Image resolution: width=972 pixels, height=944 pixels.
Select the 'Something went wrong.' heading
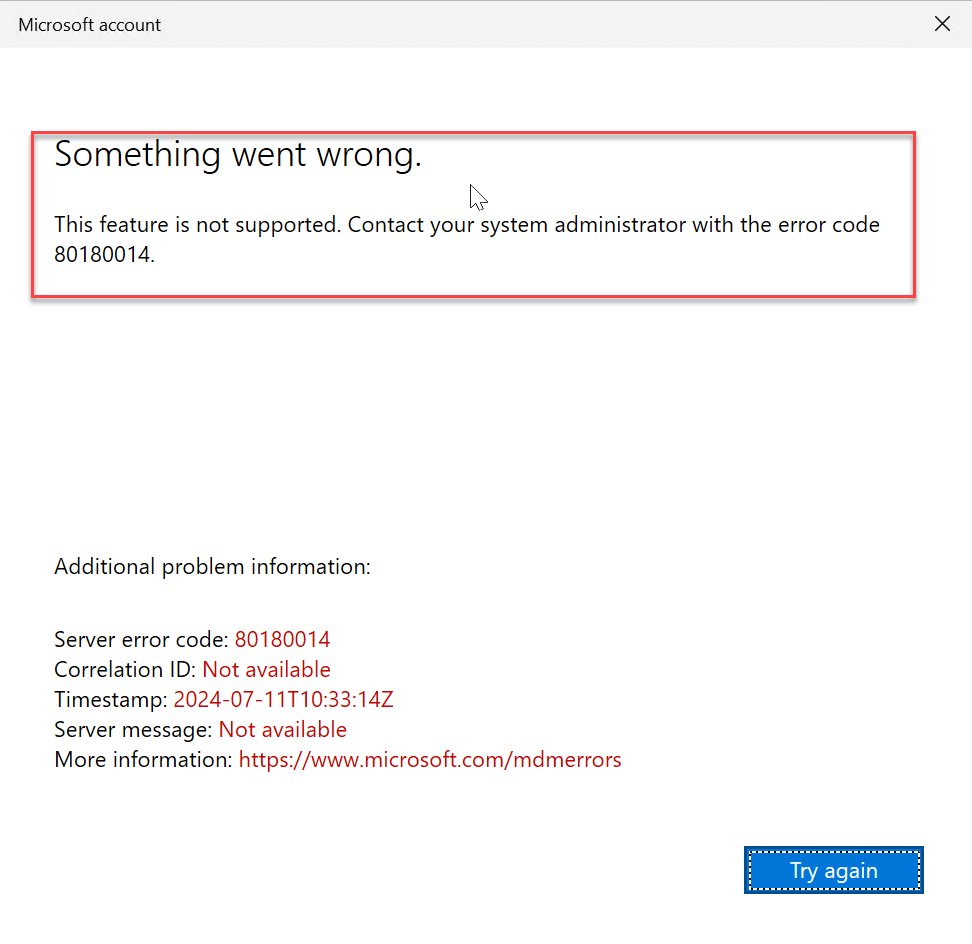pyautogui.click(x=238, y=154)
